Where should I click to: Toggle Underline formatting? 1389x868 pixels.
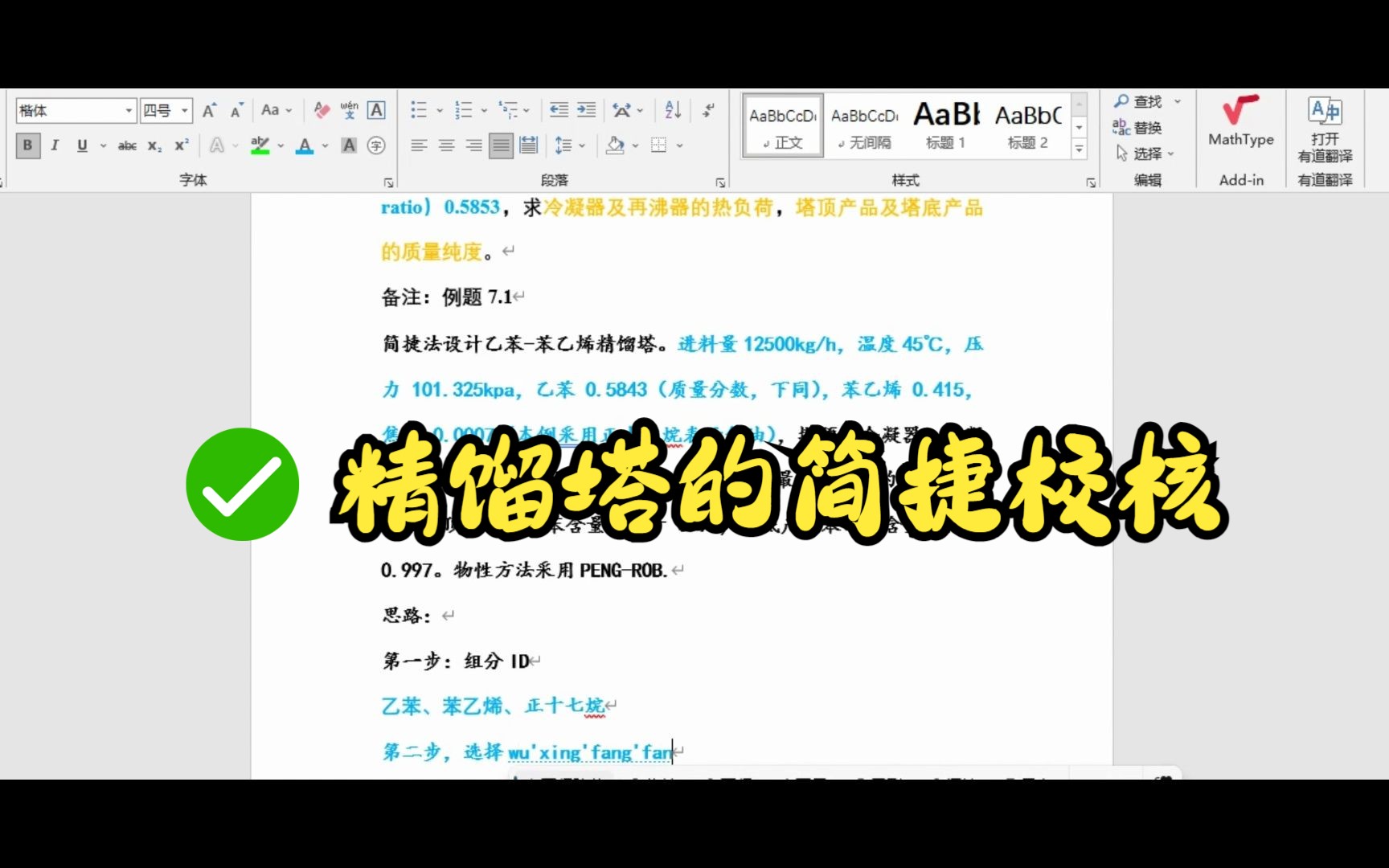click(81, 145)
